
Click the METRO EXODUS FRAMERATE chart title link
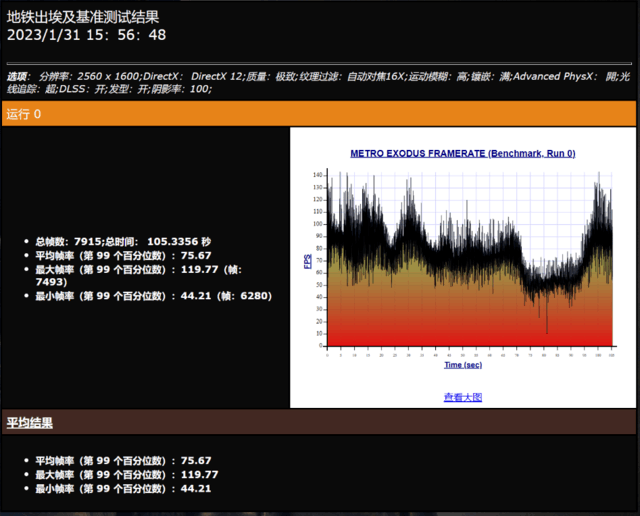tap(463, 153)
